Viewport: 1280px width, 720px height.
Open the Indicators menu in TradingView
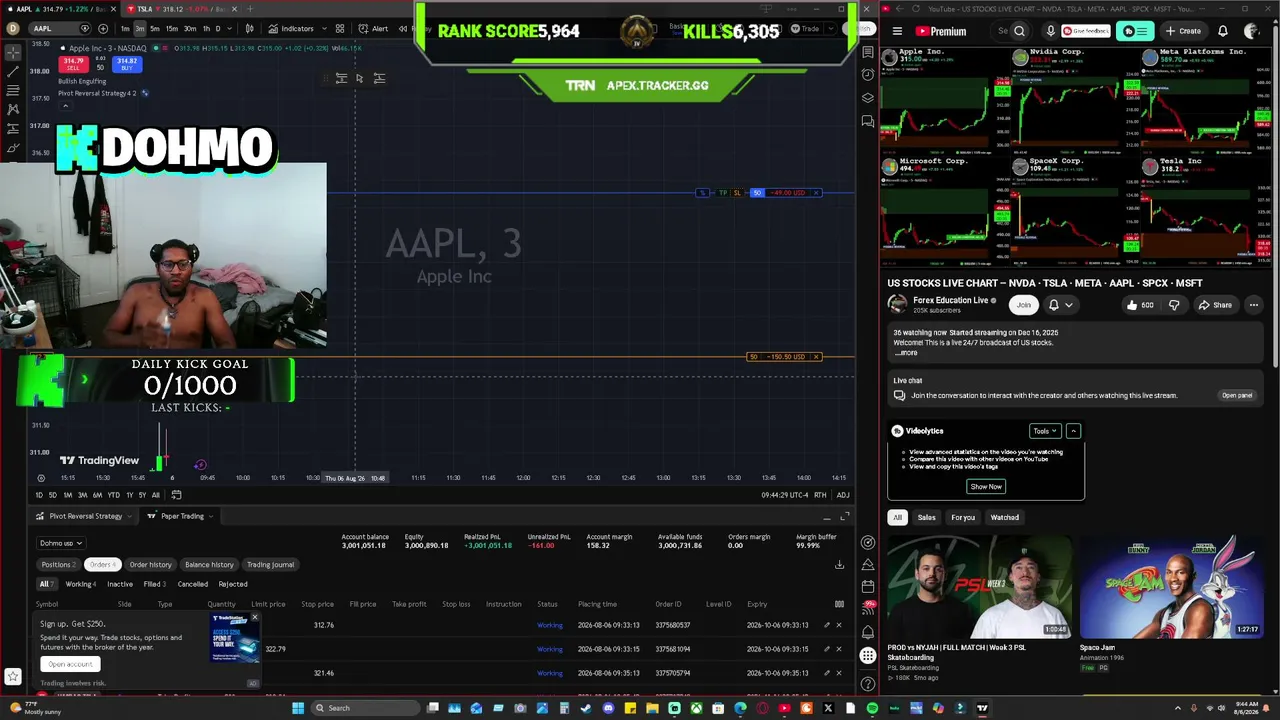tap(291, 28)
